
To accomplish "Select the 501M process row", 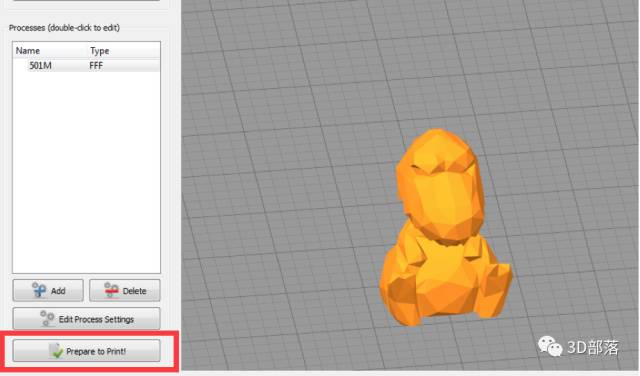I will (x=87, y=65).
